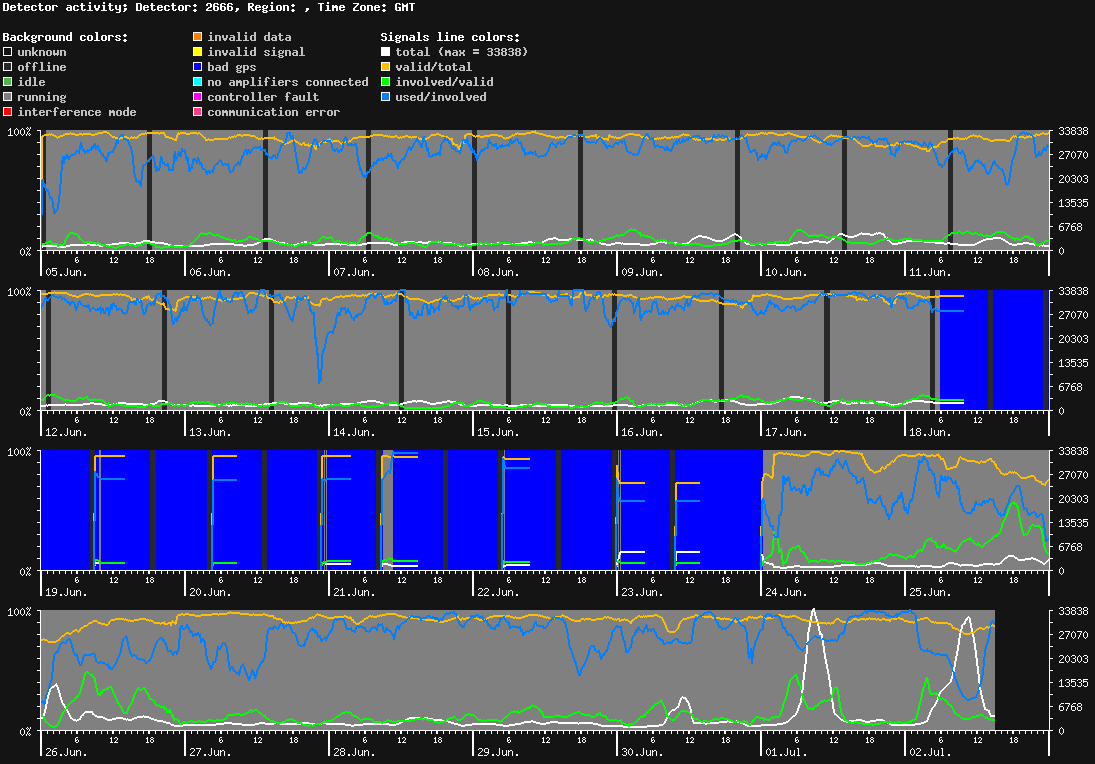Click the pink communication error swatch
The height and width of the screenshot is (764, 1095).
point(198,112)
